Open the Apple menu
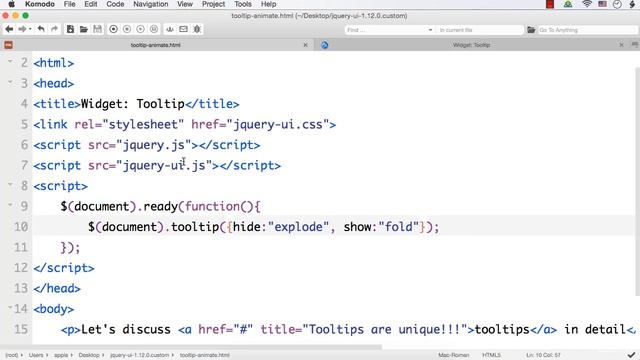 (x=11, y=4)
